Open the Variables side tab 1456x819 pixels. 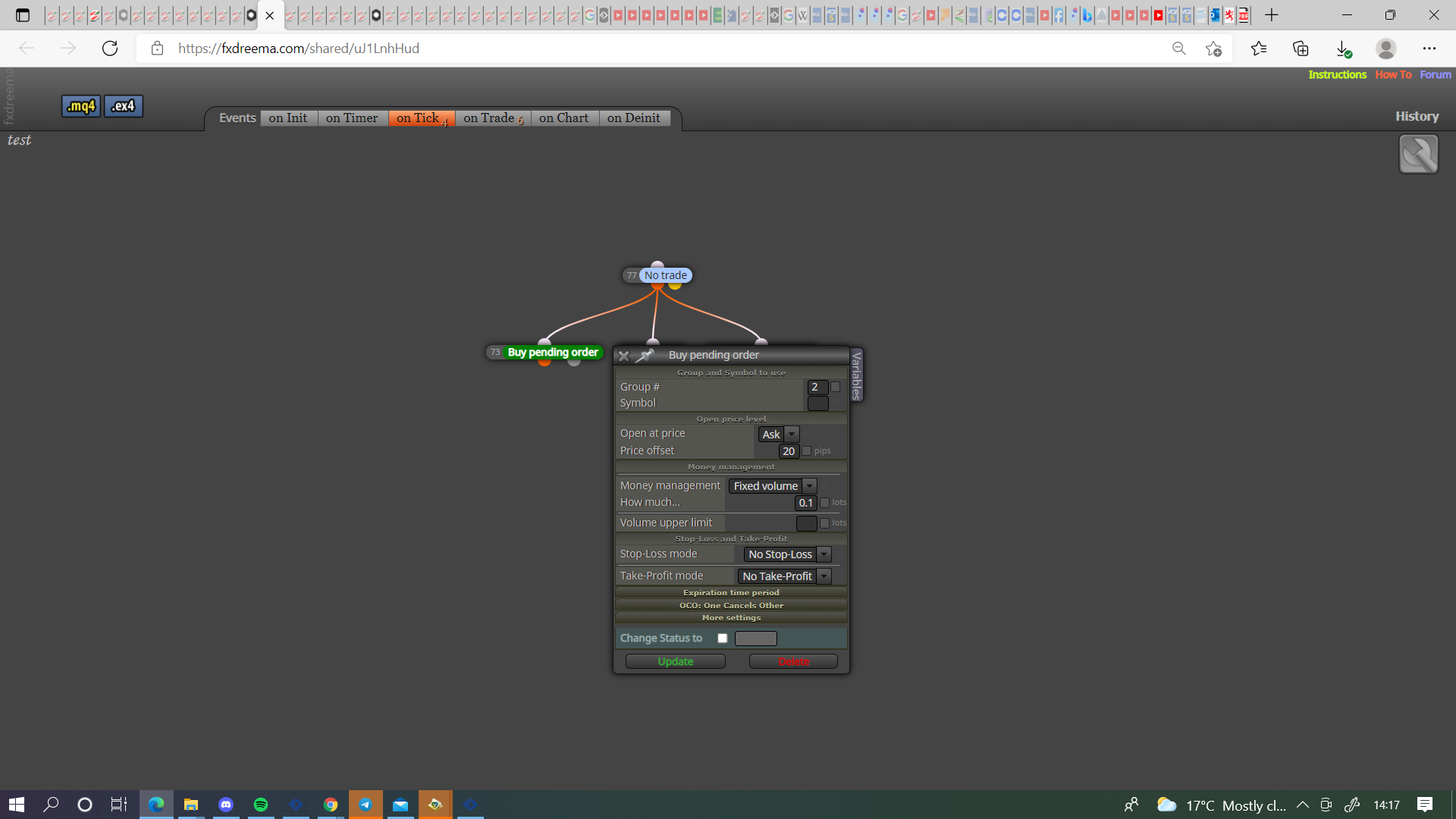[857, 375]
